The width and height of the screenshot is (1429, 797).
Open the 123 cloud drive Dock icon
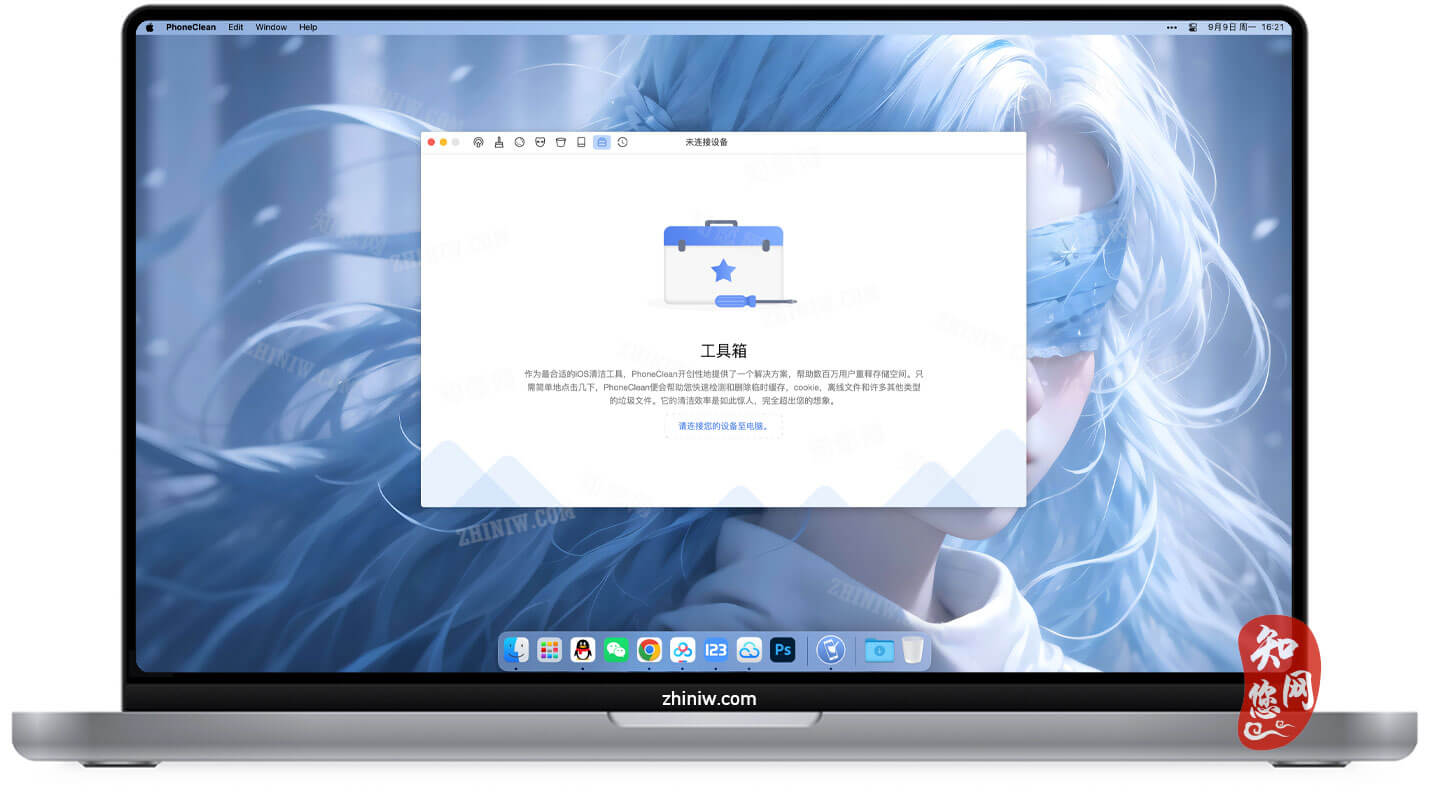[716, 650]
